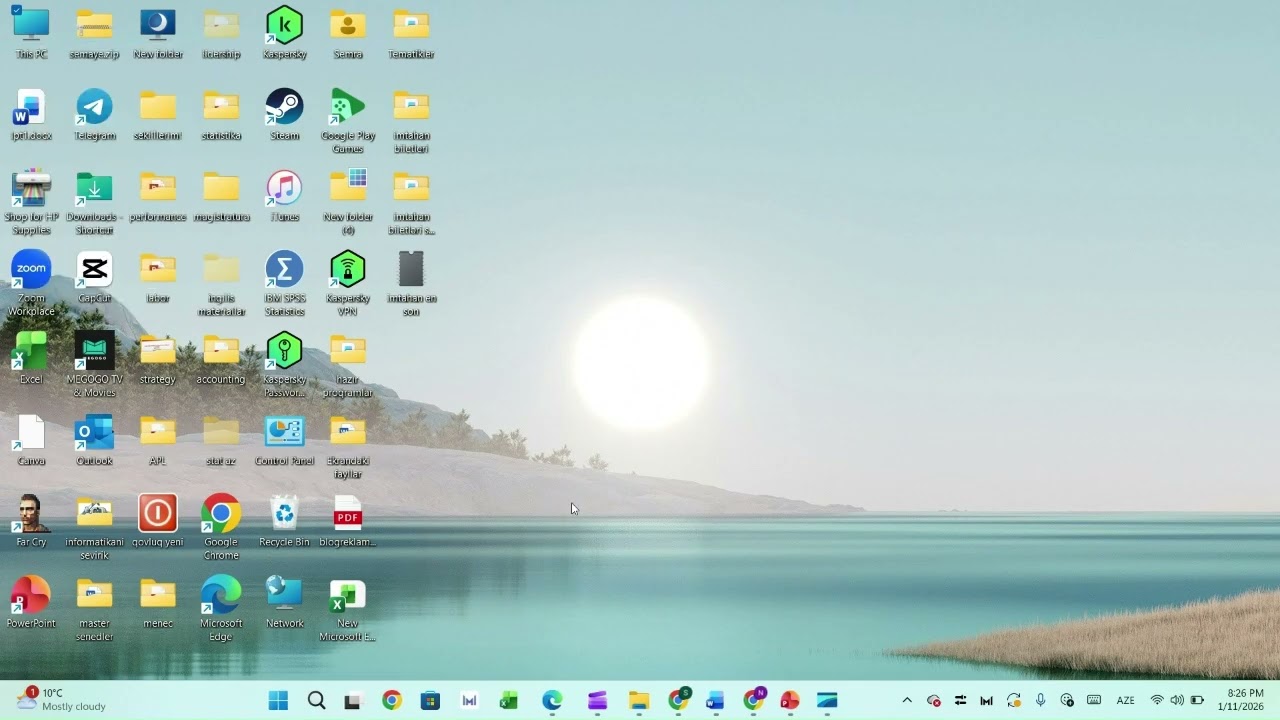
Task: Select the accounting folder
Action: coord(221,359)
